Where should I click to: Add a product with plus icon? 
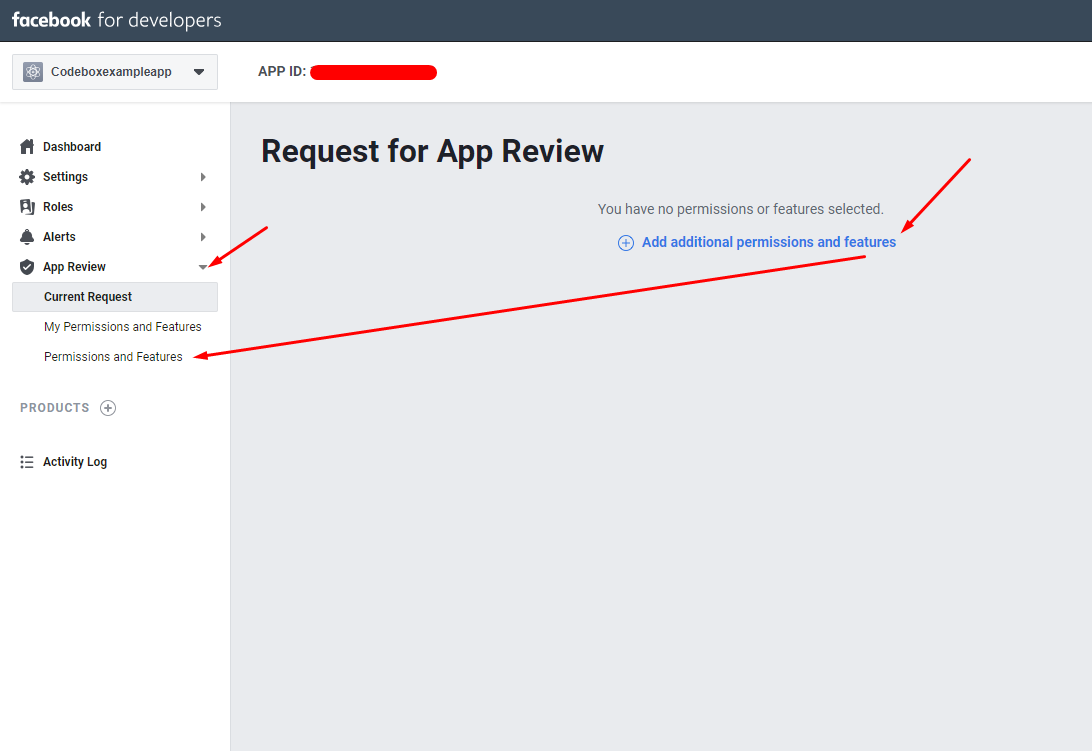click(x=108, y=408)
